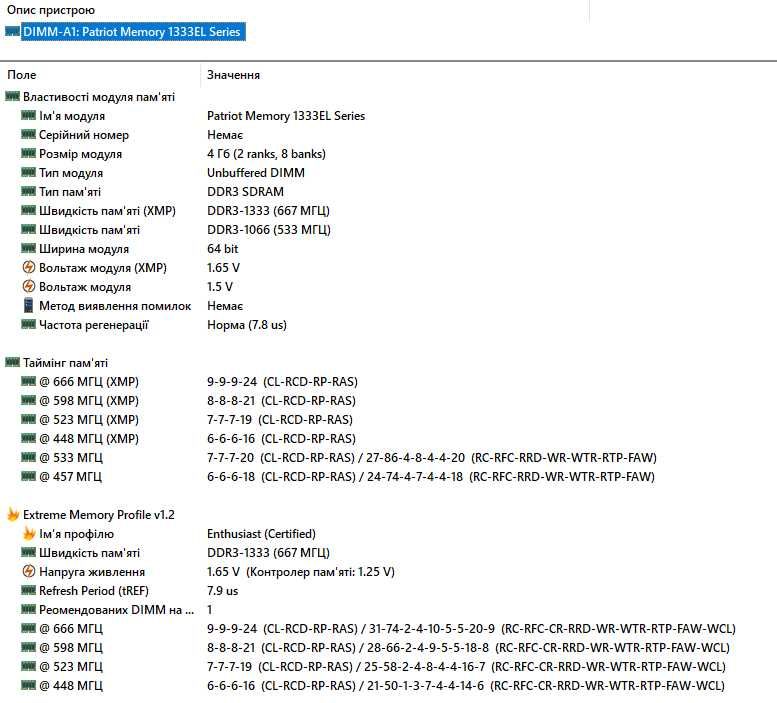Screen dimensions: 777x703
Task: Select timing value 7-7-7-19 / 25-58-2-4-8-4-4-16-7
Action: click(466, 667)
